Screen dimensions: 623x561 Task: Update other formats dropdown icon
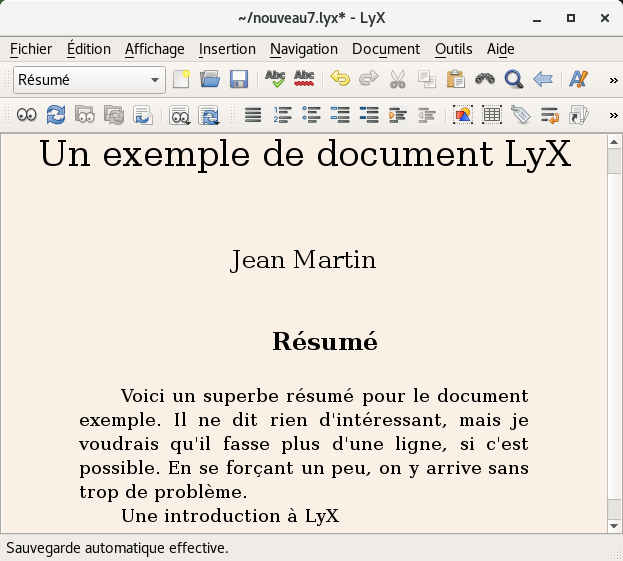(209, 115)
